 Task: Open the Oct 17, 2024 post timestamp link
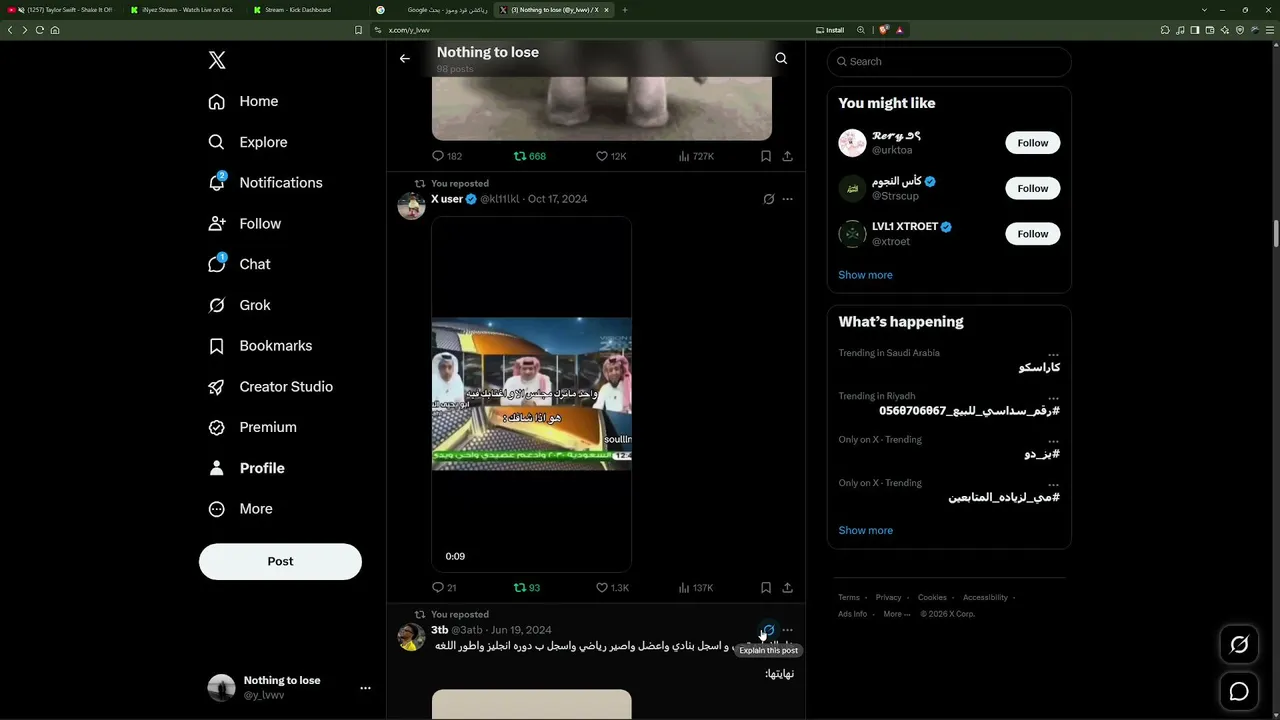(557, 199)
